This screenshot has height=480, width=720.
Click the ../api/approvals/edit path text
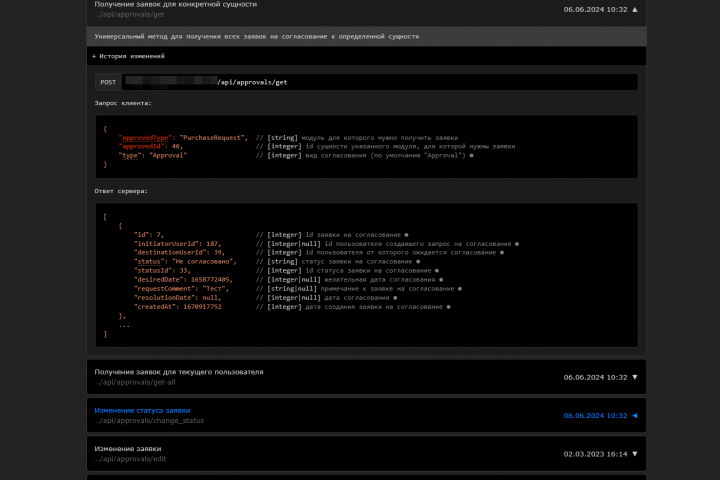click(130, 459)
